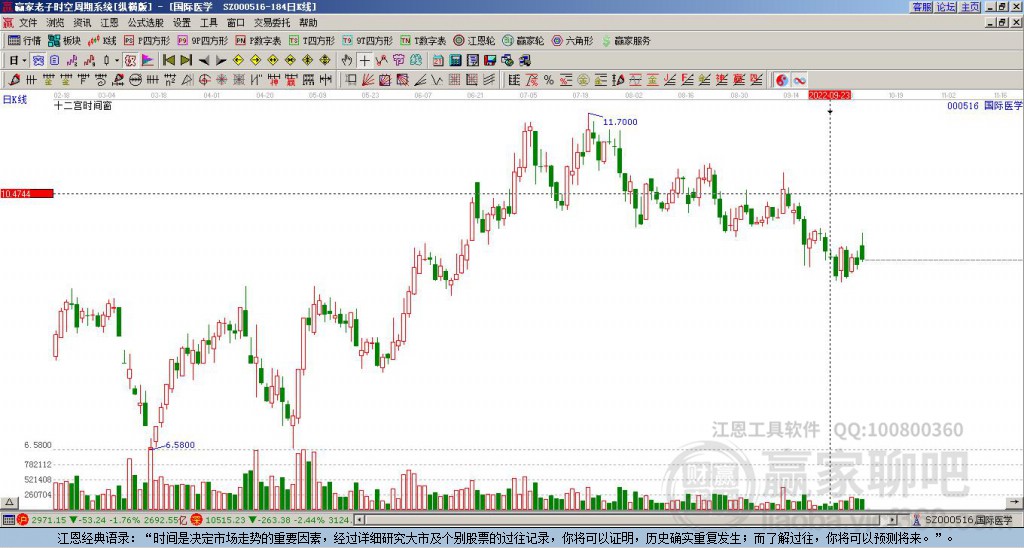Open the 六角形 hexagon tool
The image size is (1024, 548).
(572, 40)
